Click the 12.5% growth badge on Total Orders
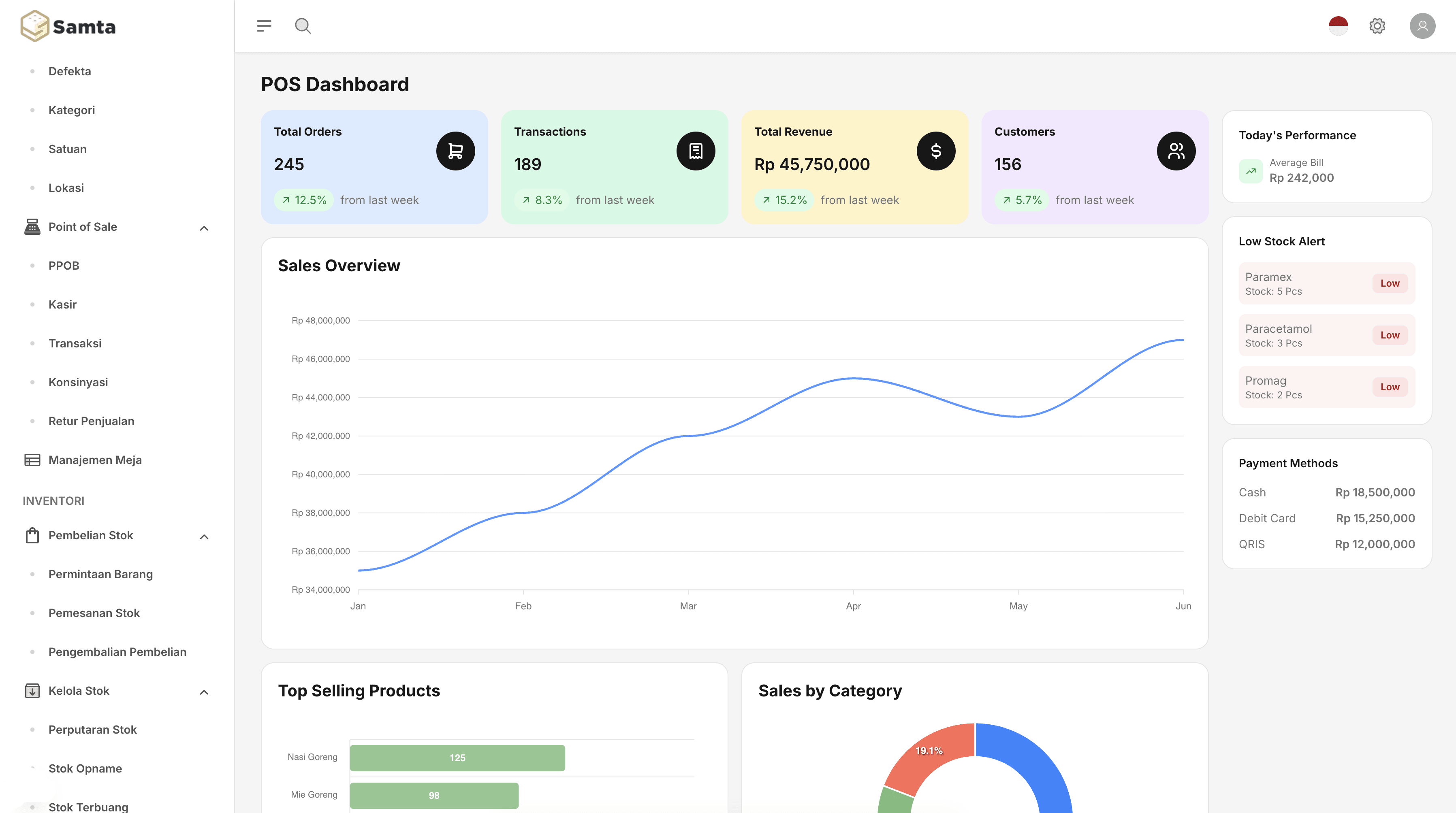 304,200
